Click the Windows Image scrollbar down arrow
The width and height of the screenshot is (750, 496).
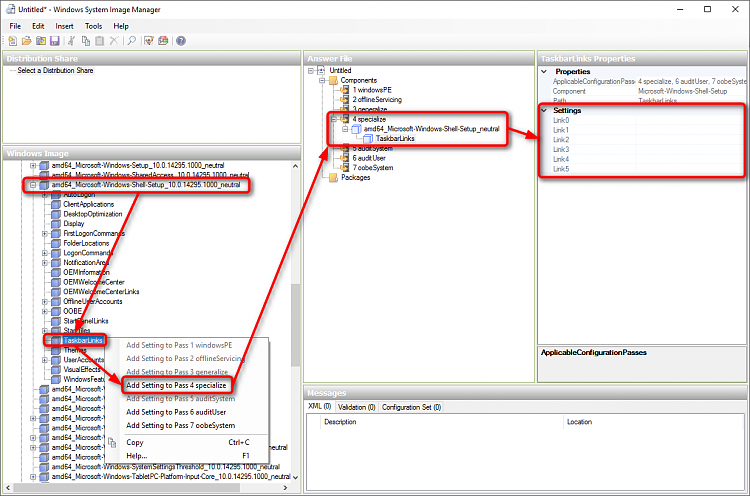295,477
